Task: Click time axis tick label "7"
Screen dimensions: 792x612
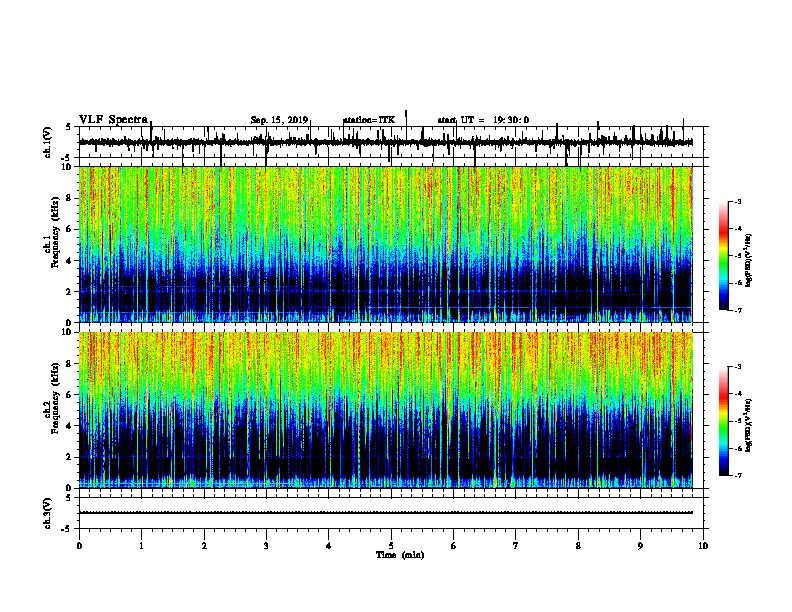Action: point(515,546)
